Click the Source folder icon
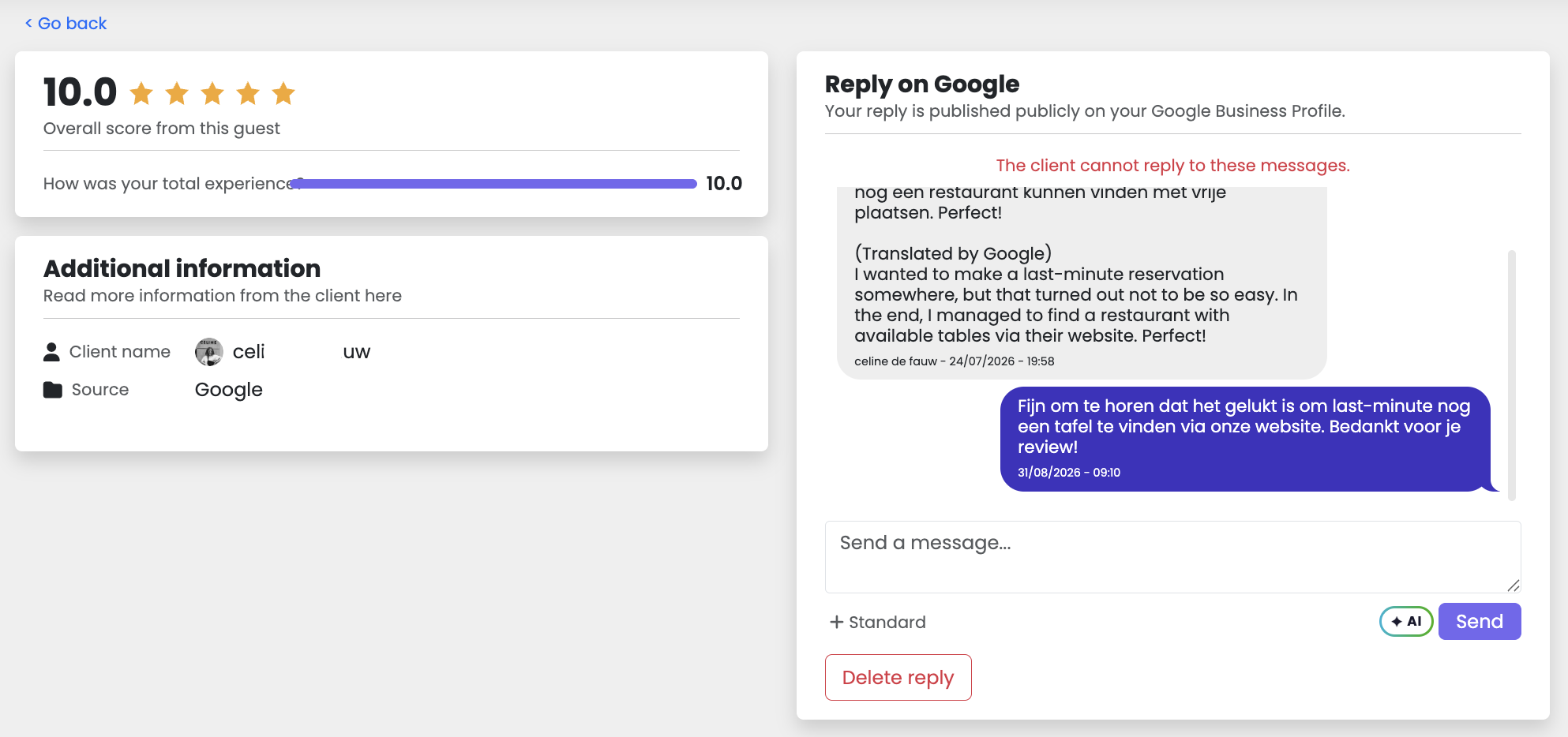The width and height of the screenshot is (1568, 737). [53, 390]
